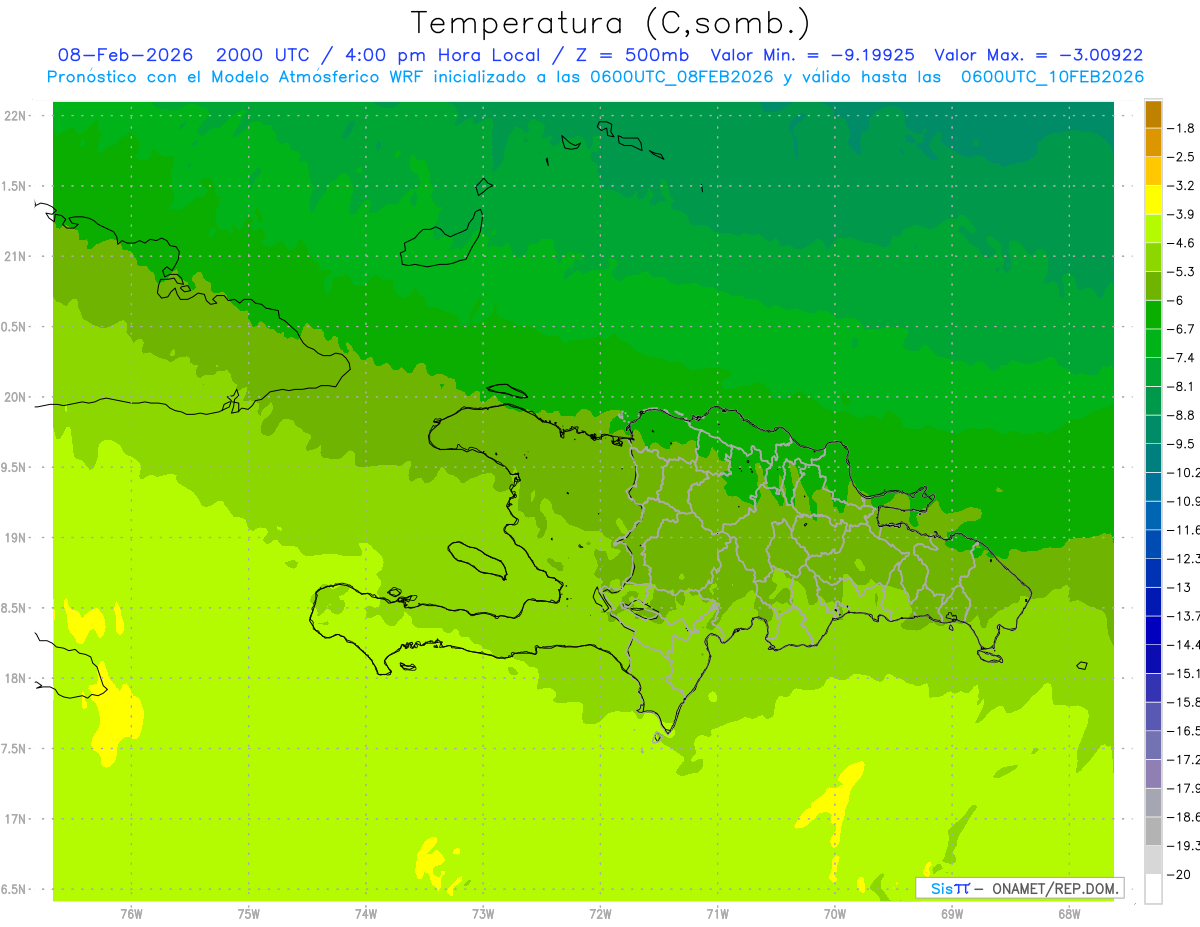Click the dark orange swatch above -1.8
The image size is (1200, 927).
coord(1153,114)
